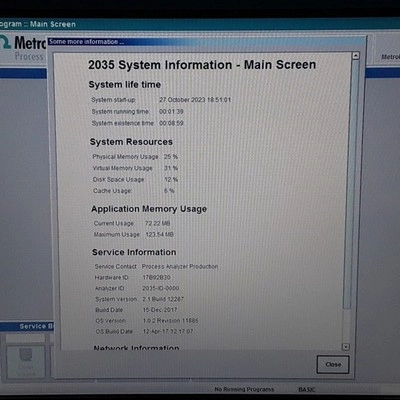Click the Metrohm label at the top right
The image size is (400, 400).
tap(390, 57)
